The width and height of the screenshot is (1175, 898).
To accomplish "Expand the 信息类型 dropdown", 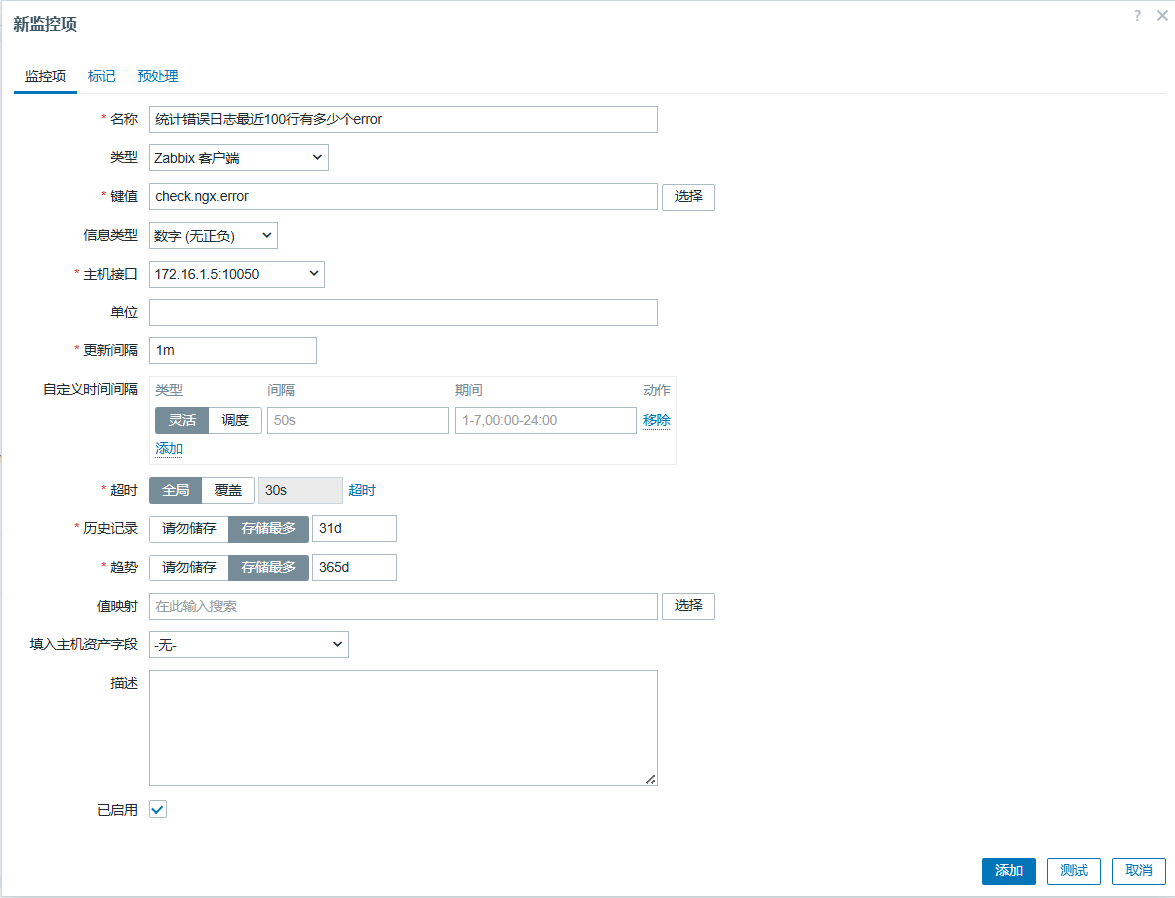I will (213, 235).
